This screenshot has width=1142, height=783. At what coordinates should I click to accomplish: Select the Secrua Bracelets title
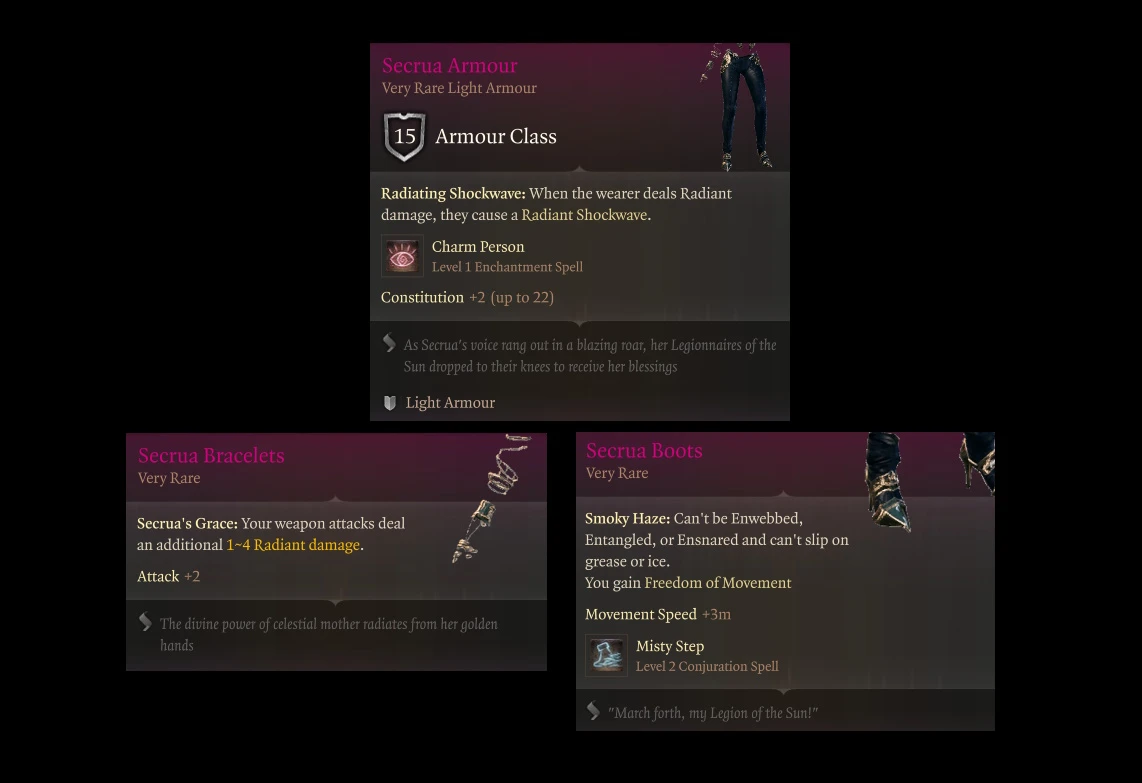(211, 455)
